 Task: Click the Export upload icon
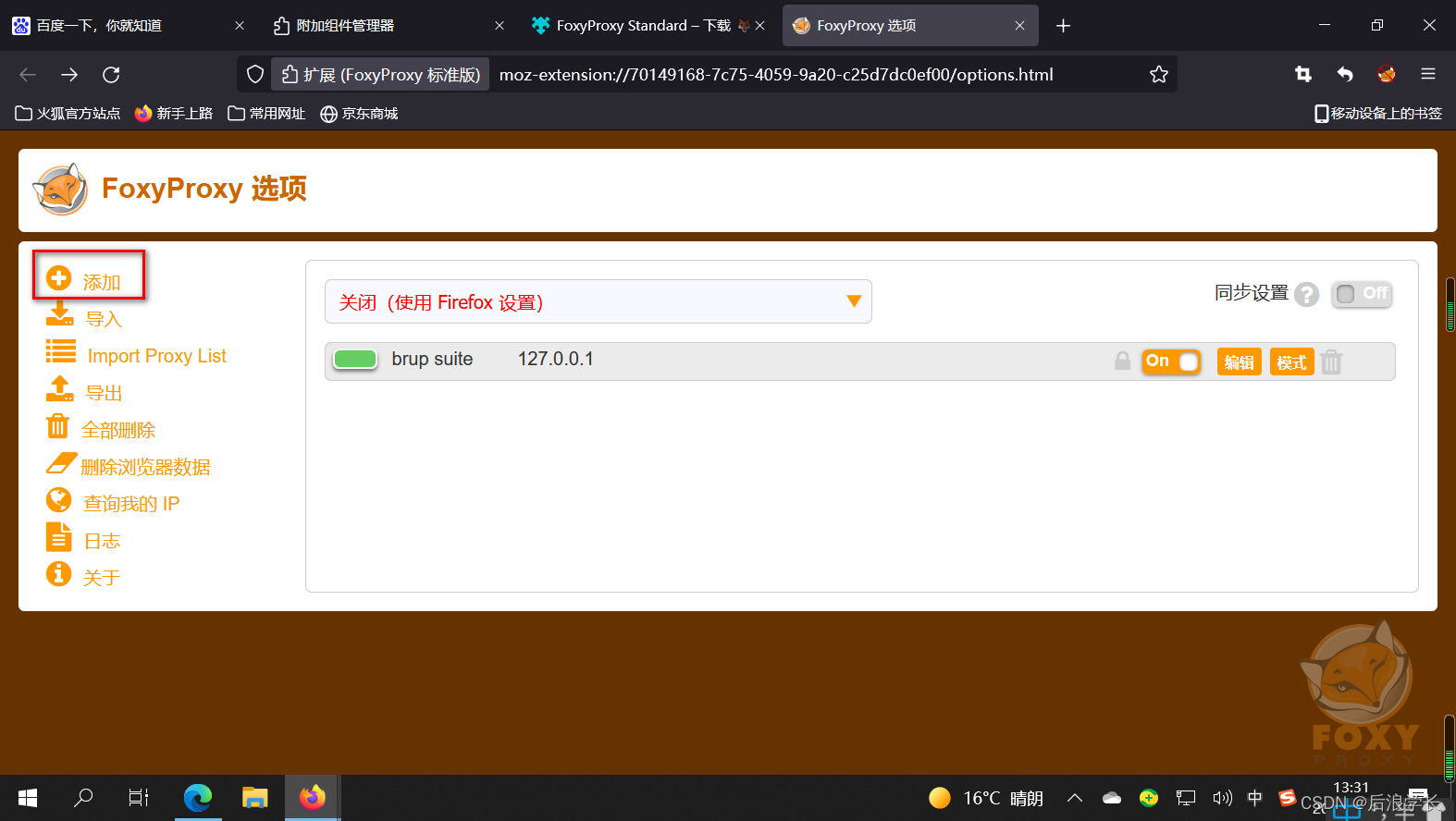pyautogui.click(x=60, y=388)
